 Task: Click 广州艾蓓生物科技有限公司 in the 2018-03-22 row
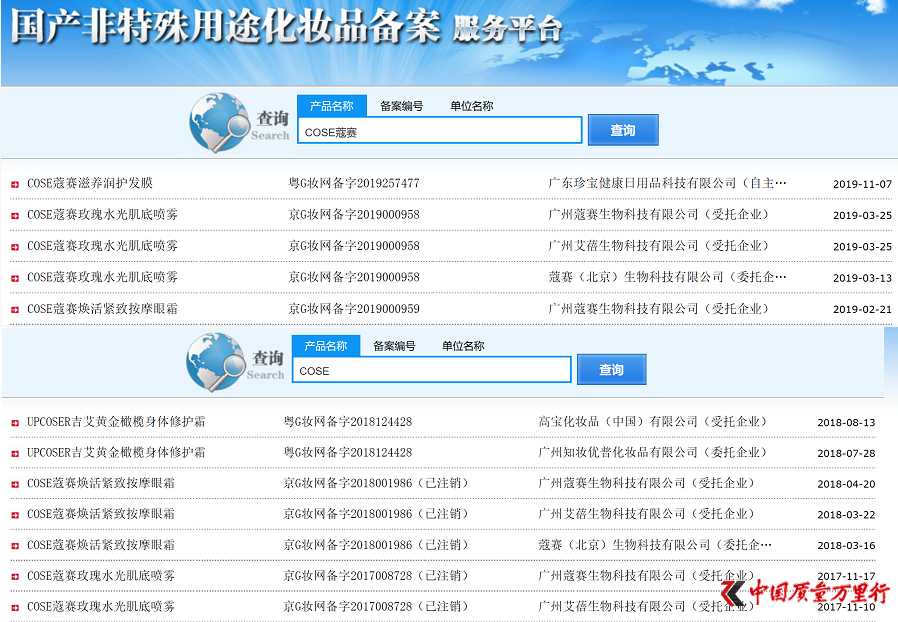tap(612, 514)
